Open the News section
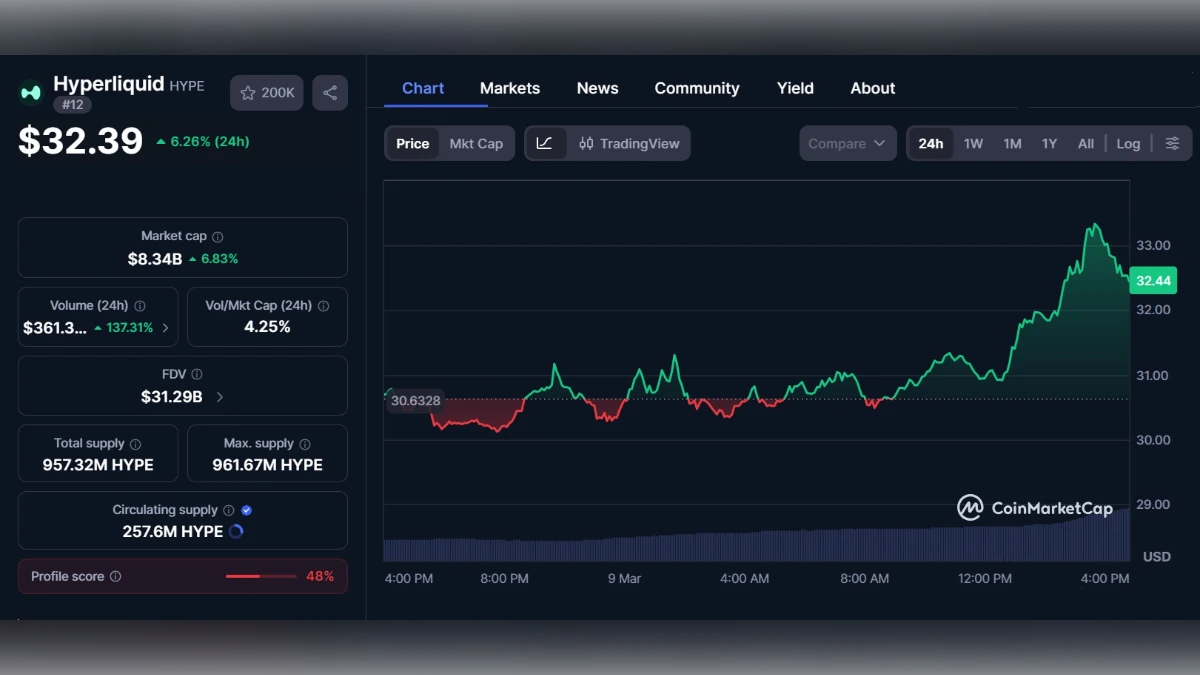The image size is (1200, 675). [x=597, y=88]
